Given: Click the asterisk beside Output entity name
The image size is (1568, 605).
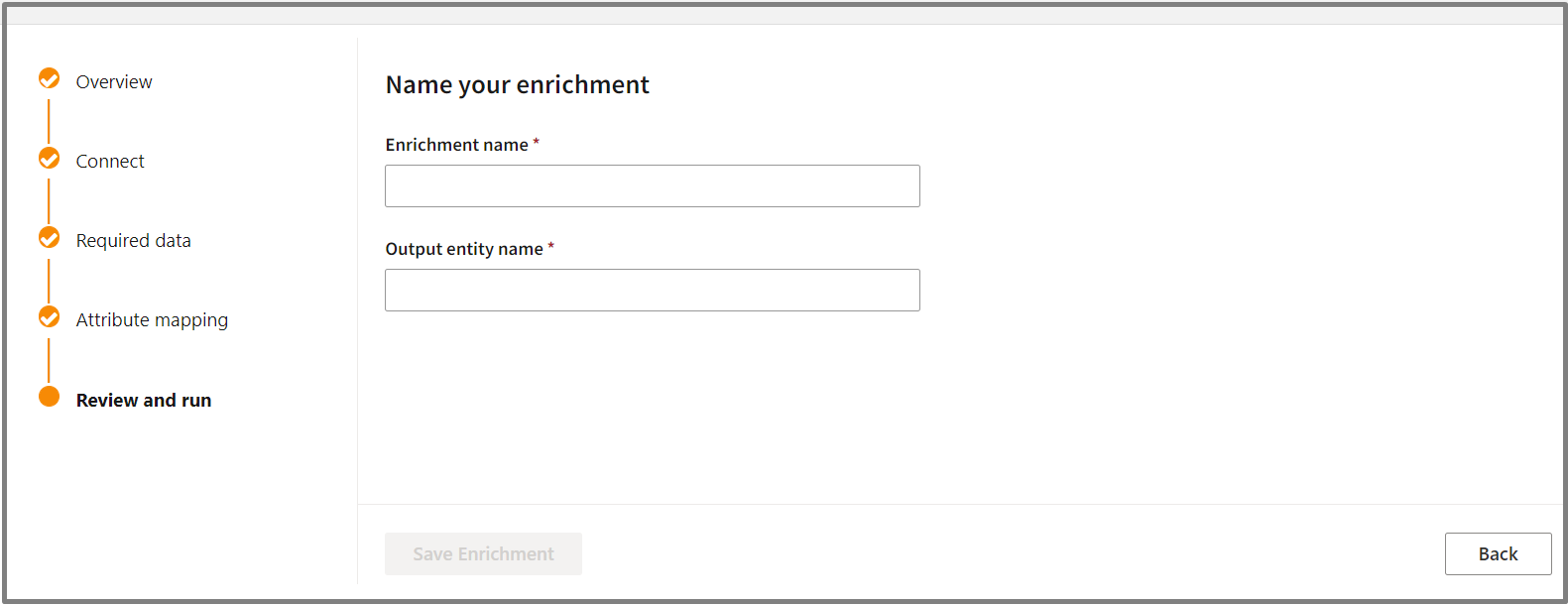Looking at the screenshot, I should [551, 247].
